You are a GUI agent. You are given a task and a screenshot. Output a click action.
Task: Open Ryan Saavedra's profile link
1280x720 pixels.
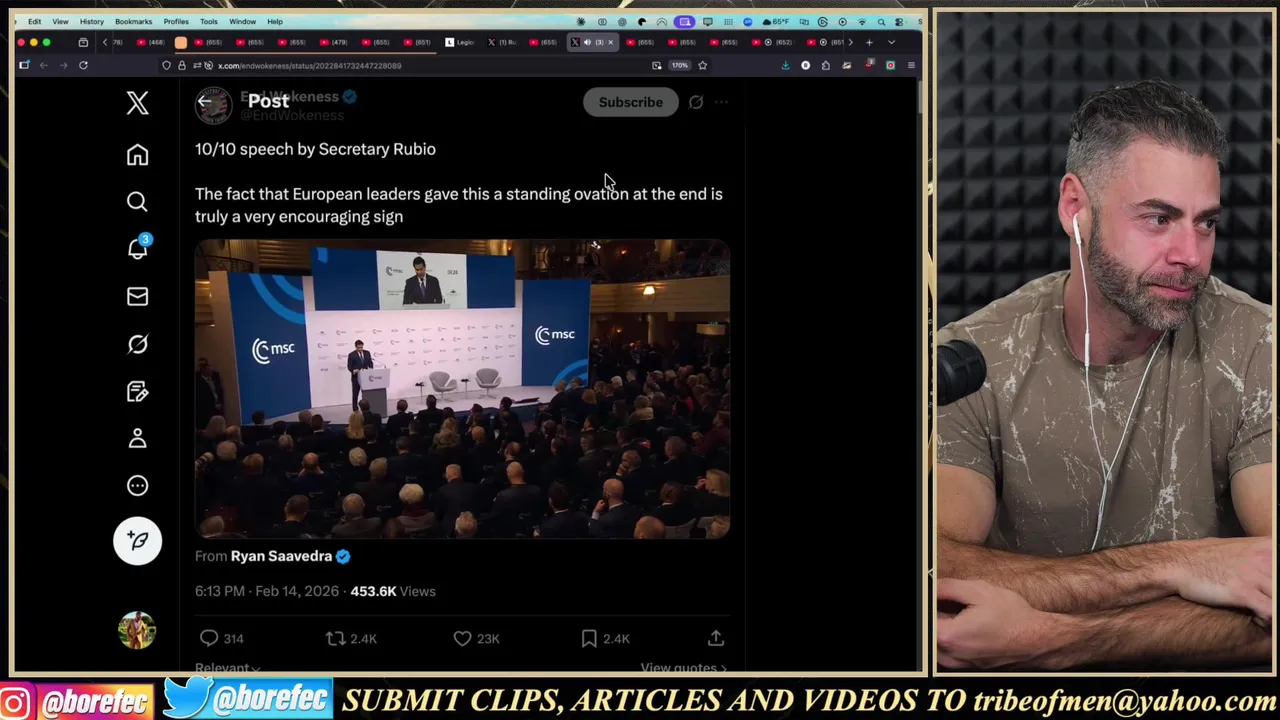click(281, 556)
